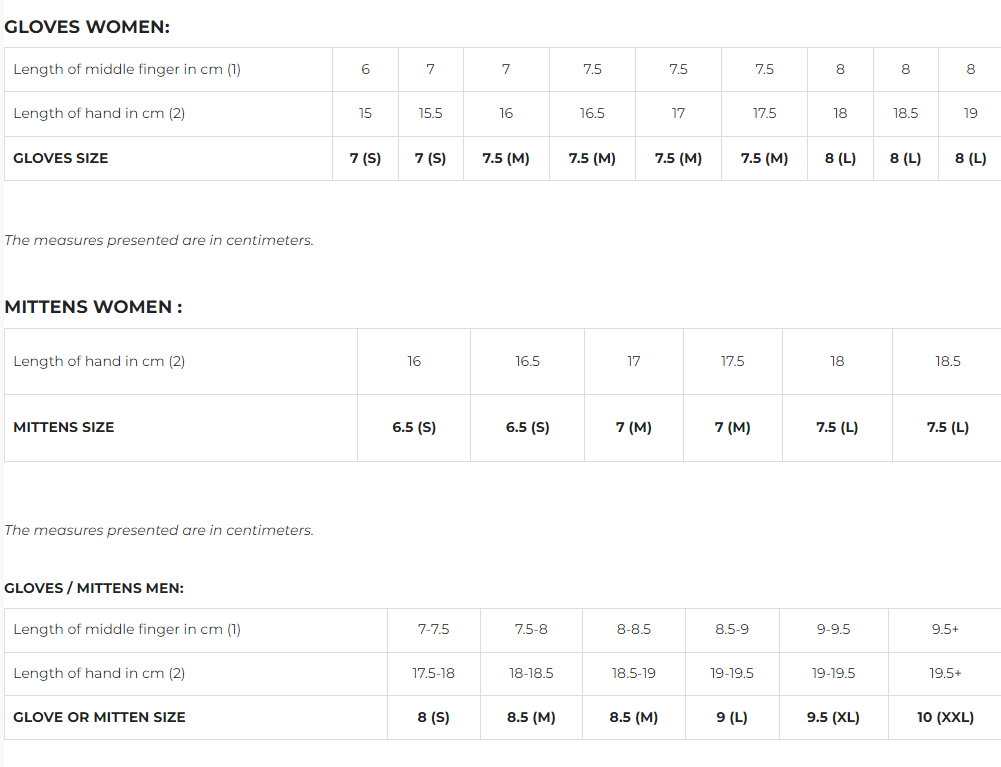Choose the 9 (L) men's size cell
The height and width of the screenshot is (767, 1001).
click(732, 717)
